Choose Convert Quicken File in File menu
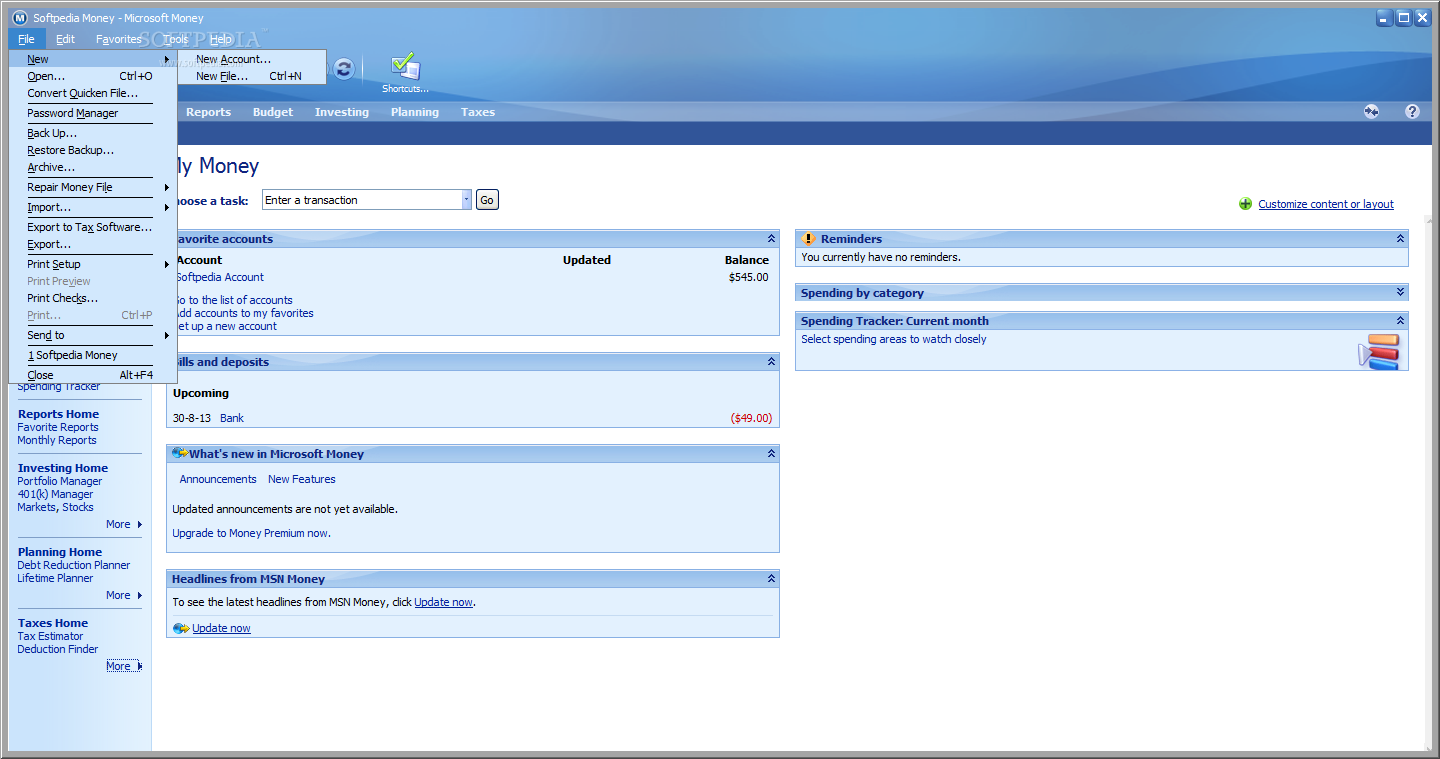Viewport: 1440px width, 759px height. coord(92,93)
